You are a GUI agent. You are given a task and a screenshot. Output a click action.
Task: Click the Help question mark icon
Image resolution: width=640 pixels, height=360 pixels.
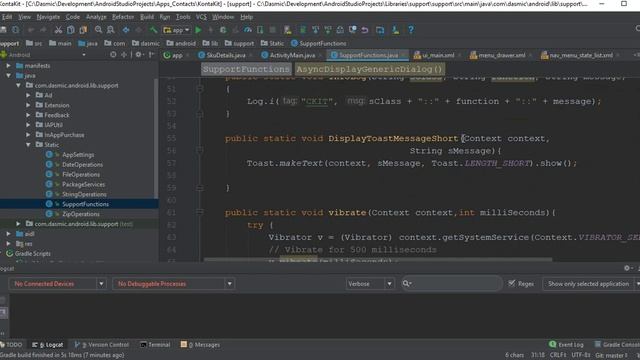[x=411, y=30]
